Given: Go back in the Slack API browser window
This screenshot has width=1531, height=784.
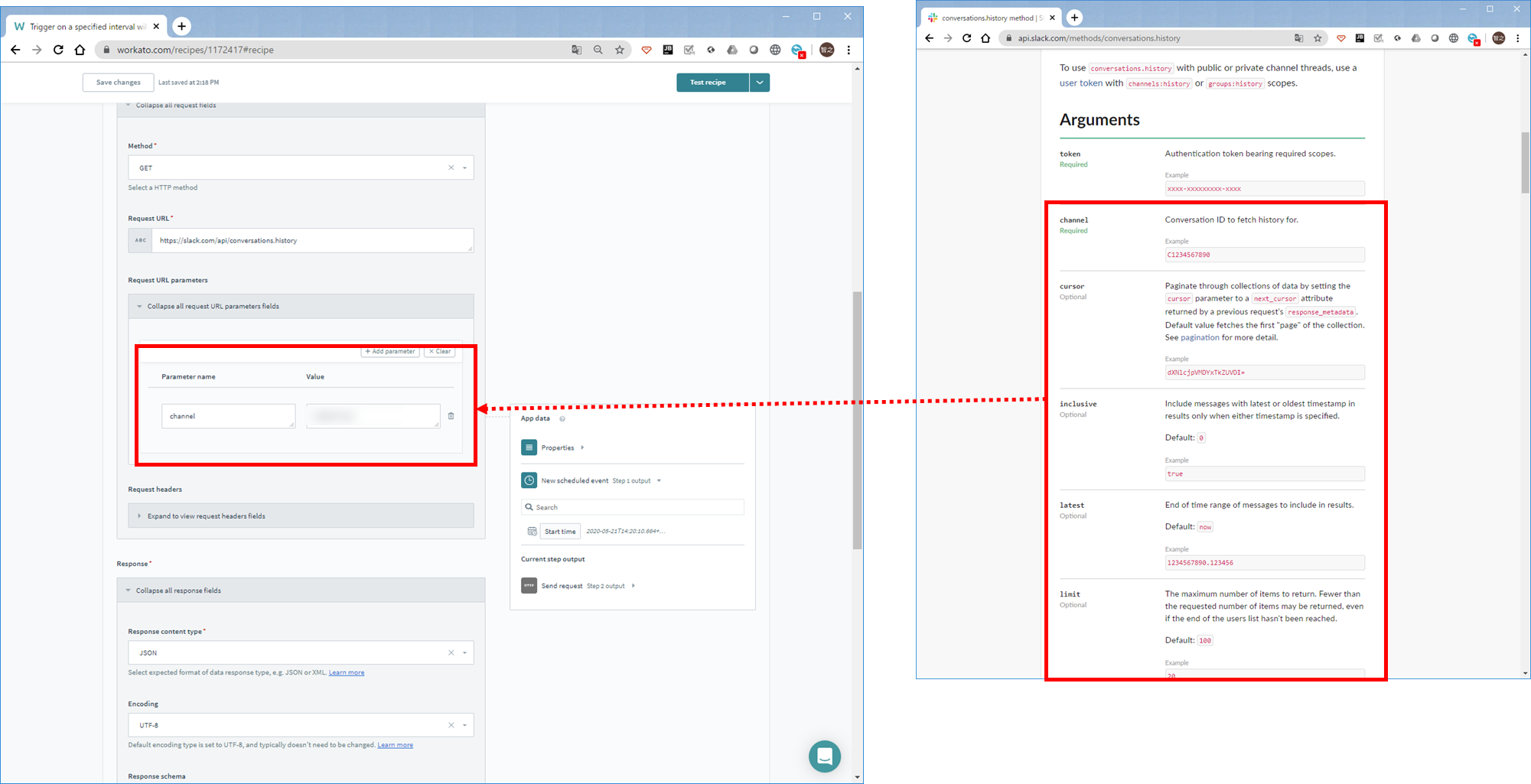Looking at the screenshot, I should [x=929, y=38].
